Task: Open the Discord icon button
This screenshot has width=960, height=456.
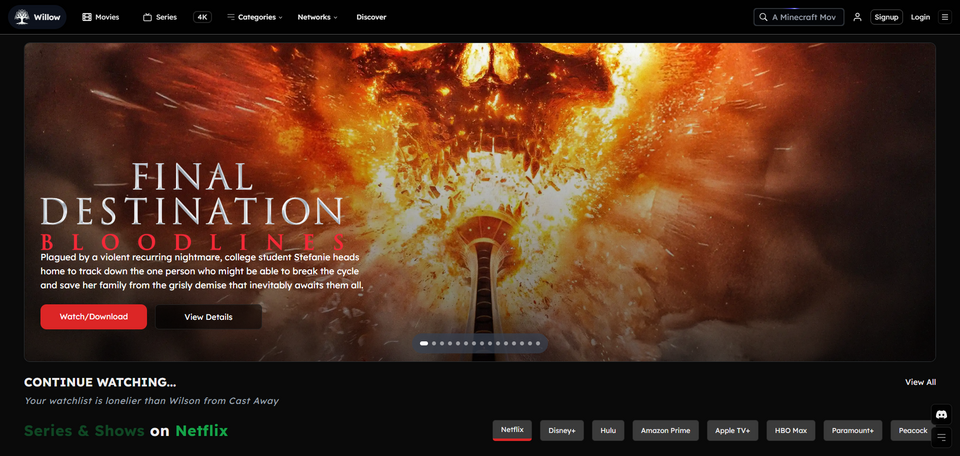Action: point(942,414)
